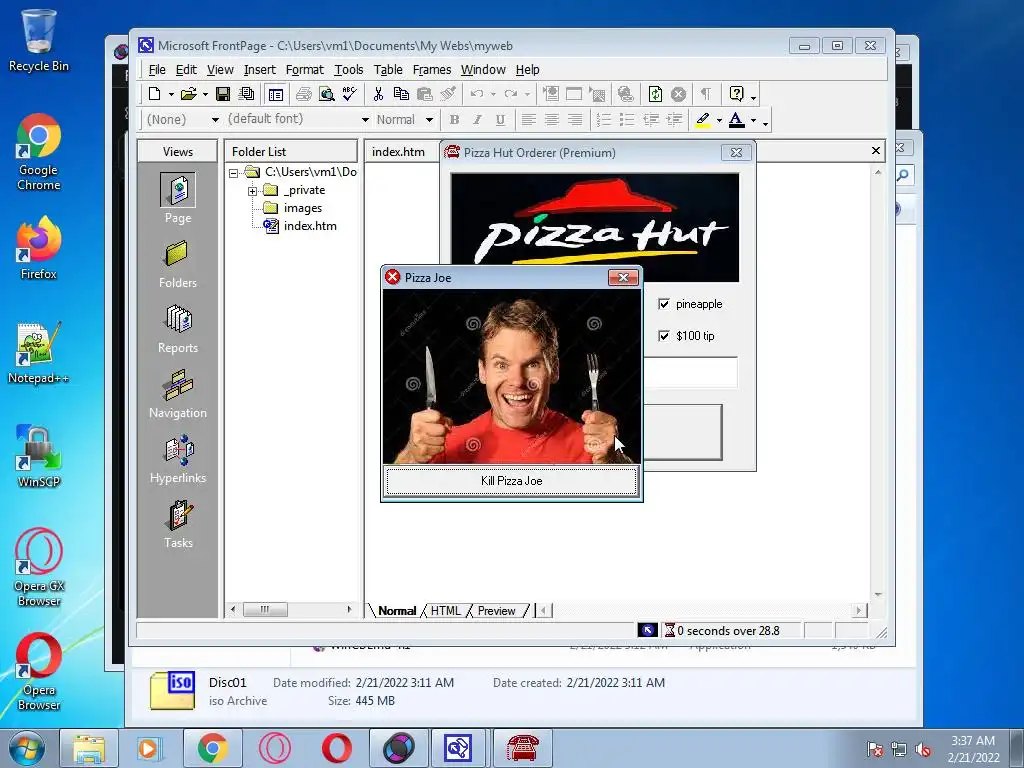The height and width of the screenshot is (768, 1024).
Task: Open the Open file dropdown arrow
Action: tap(205, 95)
